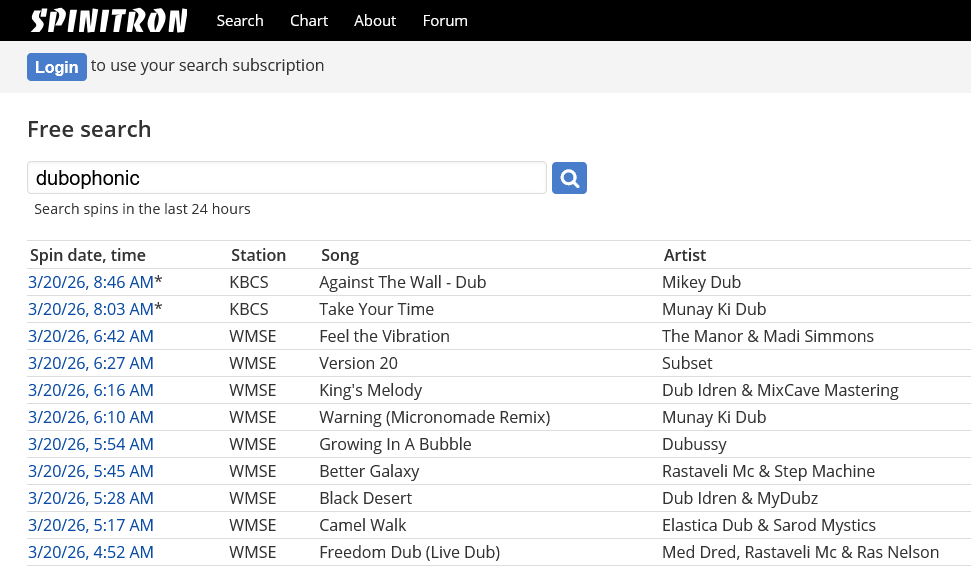The width and height of the screenshot is (971, 572).
Task: Click artist 'Dub Idren & MixCave Mastering'
Action: pyautogui.click(x=780, y=391)
